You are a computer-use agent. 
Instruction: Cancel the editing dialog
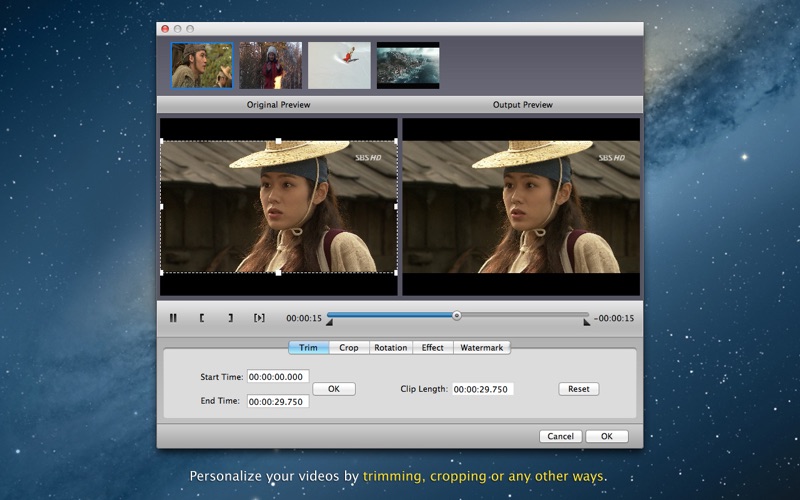coord(561,436)
